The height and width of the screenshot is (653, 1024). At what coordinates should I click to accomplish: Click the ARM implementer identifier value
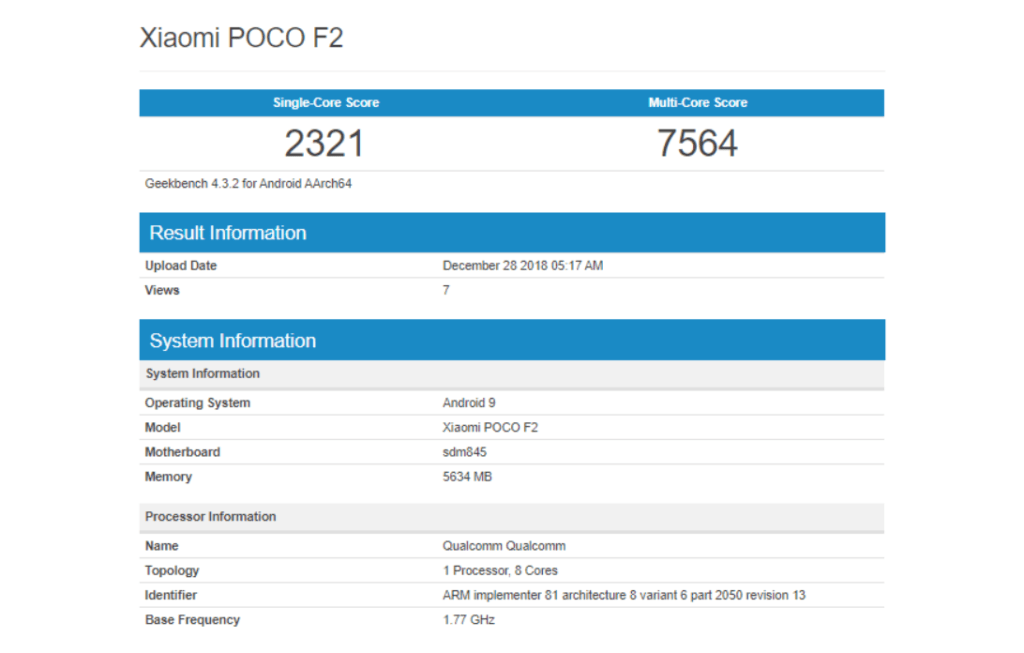point(624,595)
